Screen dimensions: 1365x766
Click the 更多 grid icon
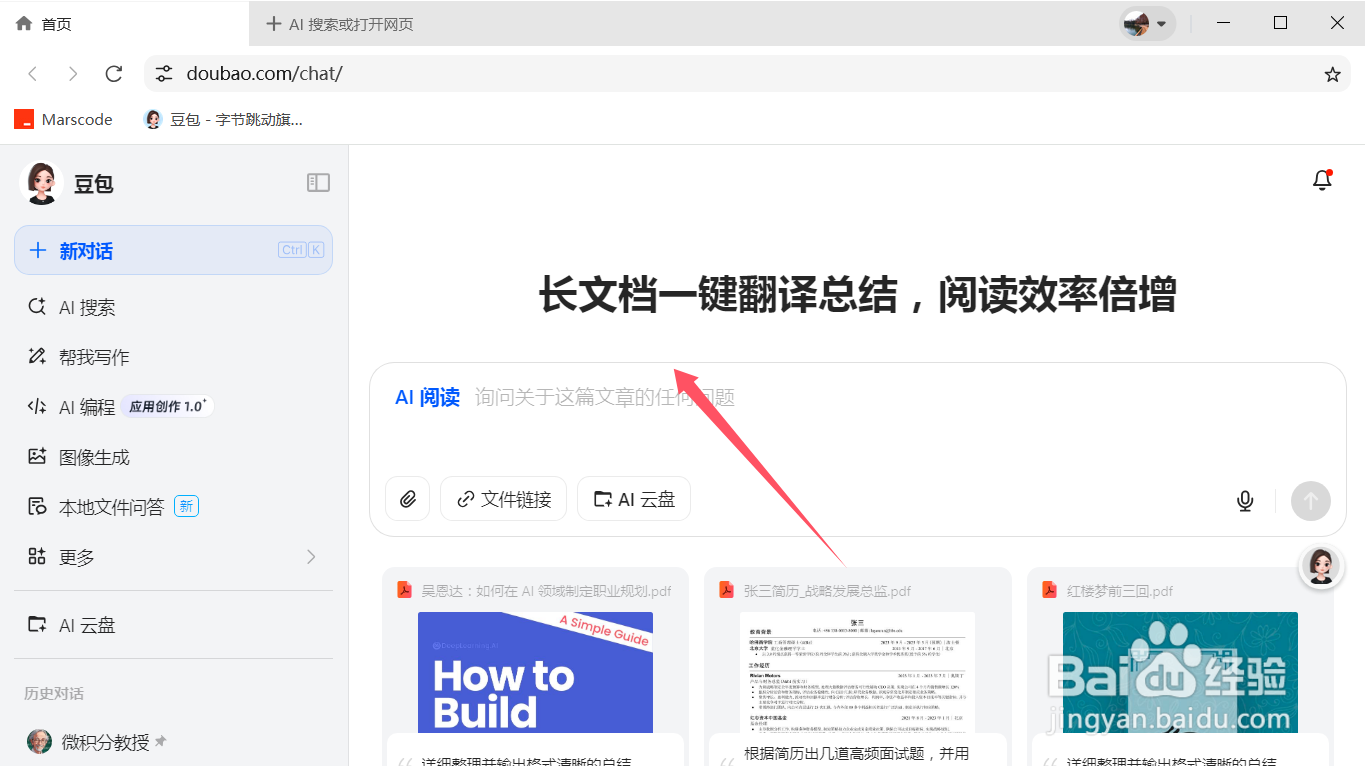[x=37, y=556]
